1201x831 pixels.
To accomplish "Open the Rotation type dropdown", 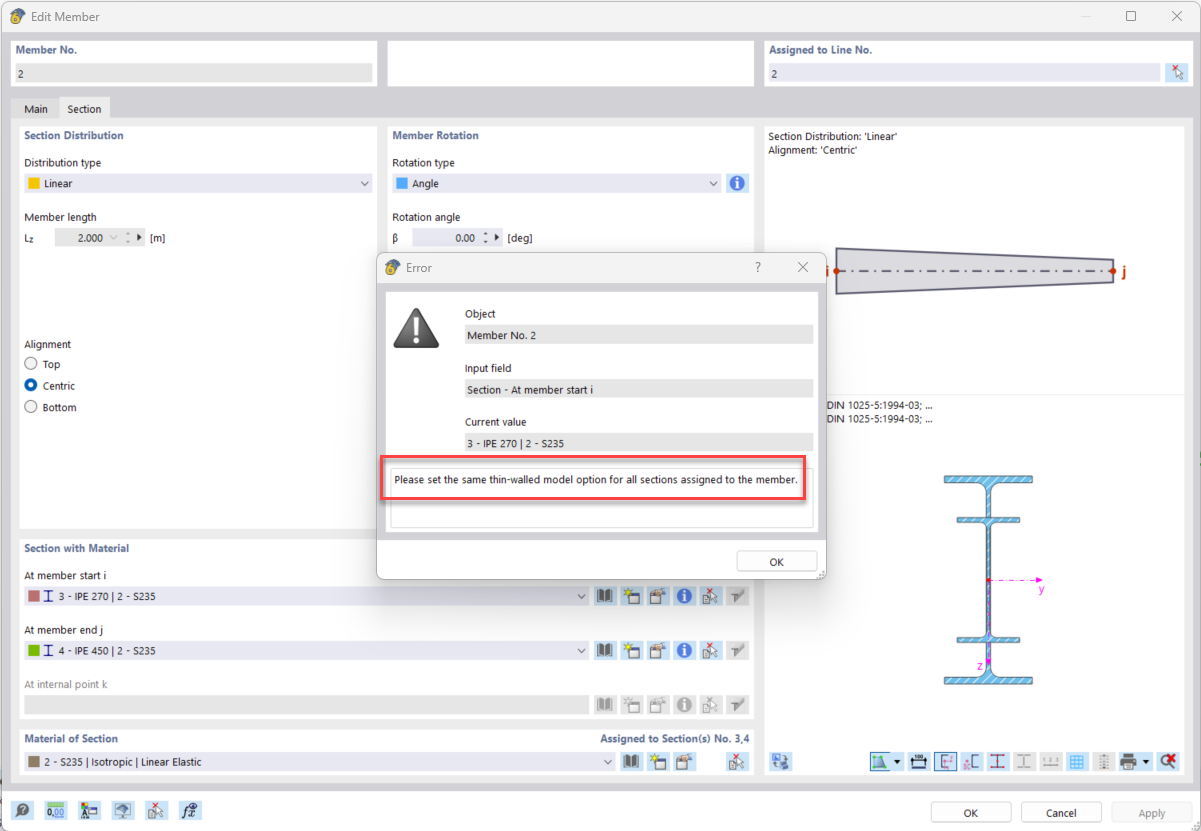I will (712, 183).
